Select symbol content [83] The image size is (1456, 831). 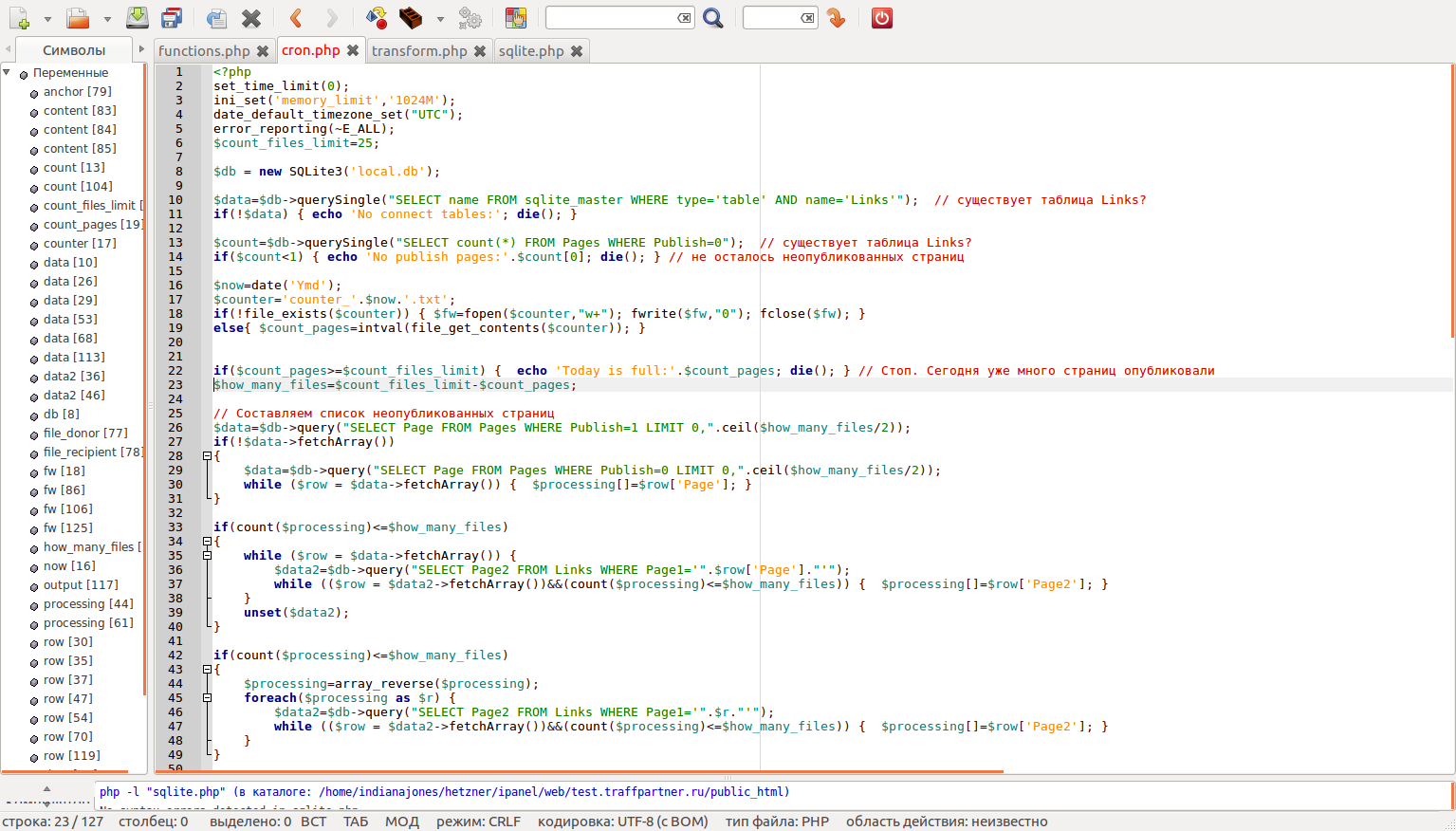pyautogui.click(x=80, y=111)
